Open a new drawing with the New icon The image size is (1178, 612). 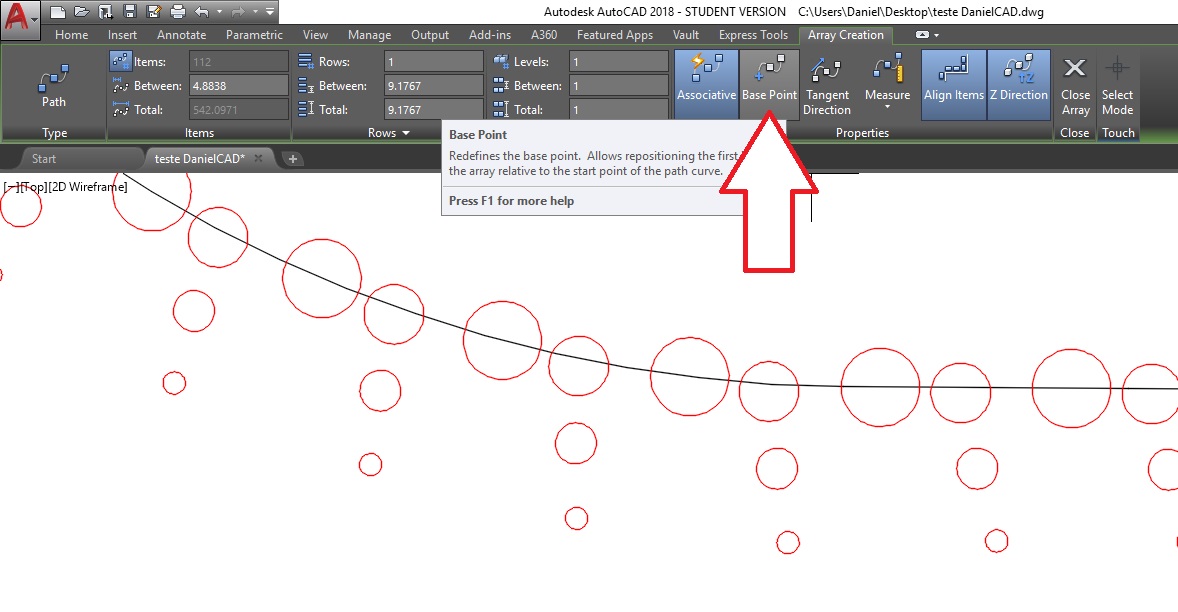57,11
